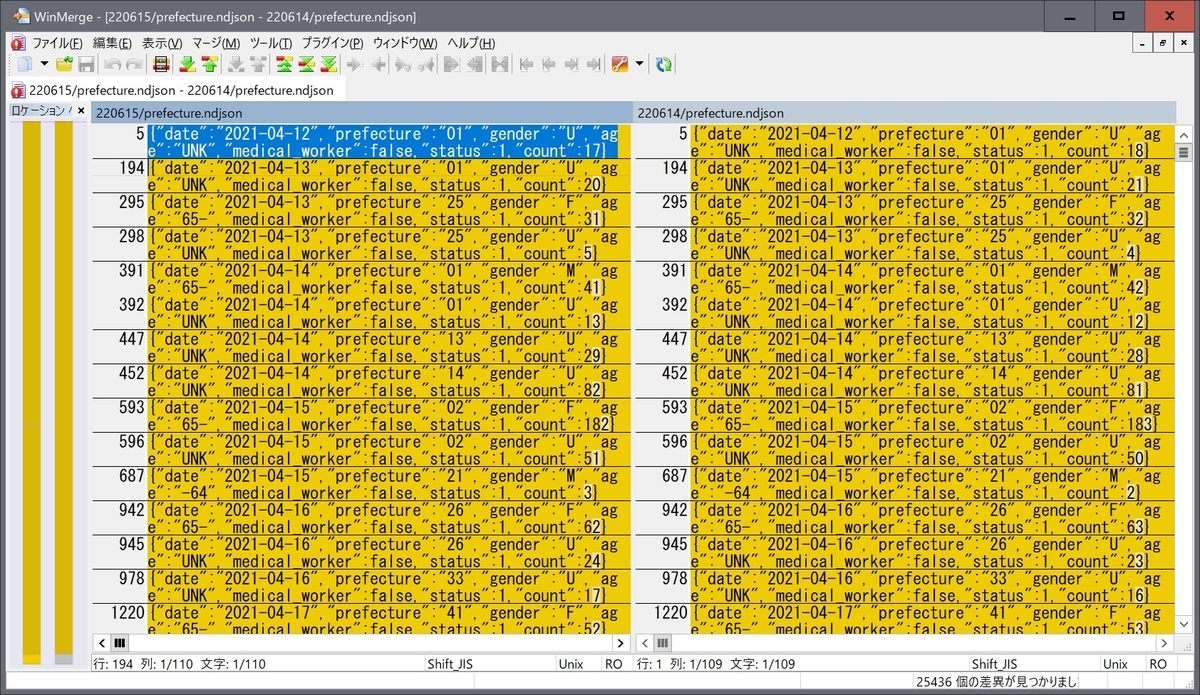Open the New document dropdown arrow
This screenshot has width=1200, height=695.
[44, 64]
